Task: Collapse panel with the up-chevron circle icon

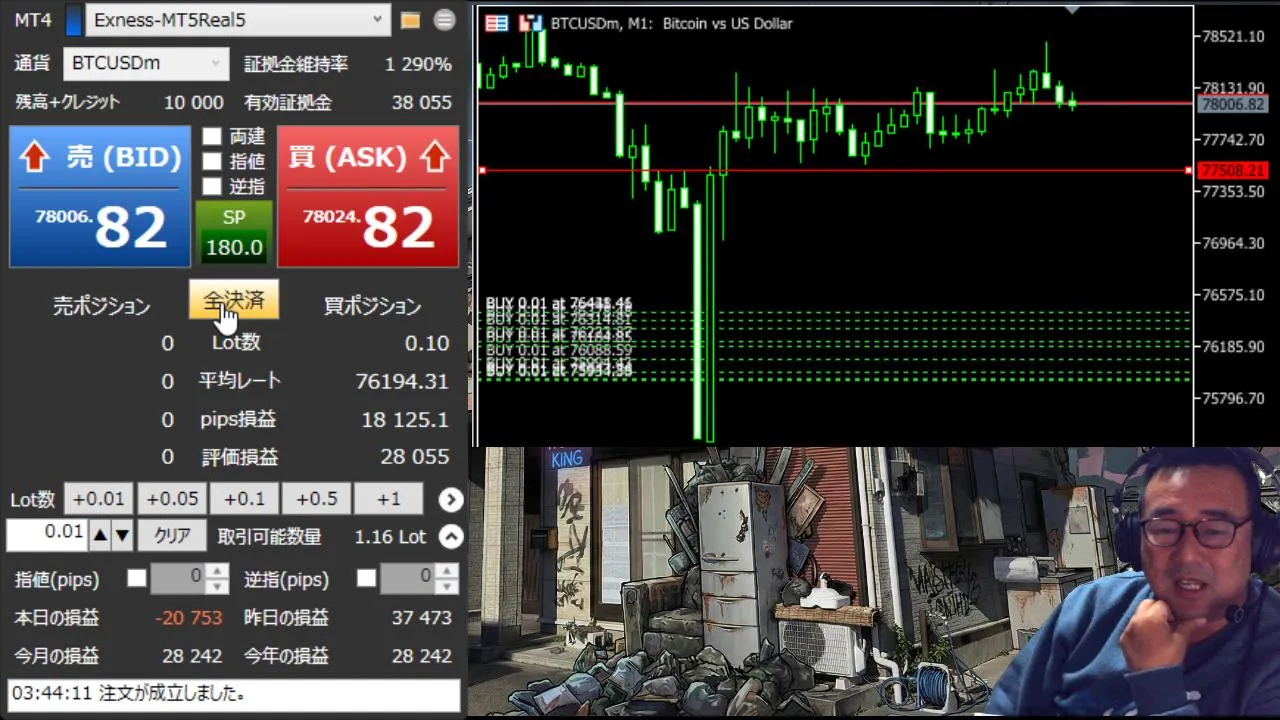Action: click(451, 537)
